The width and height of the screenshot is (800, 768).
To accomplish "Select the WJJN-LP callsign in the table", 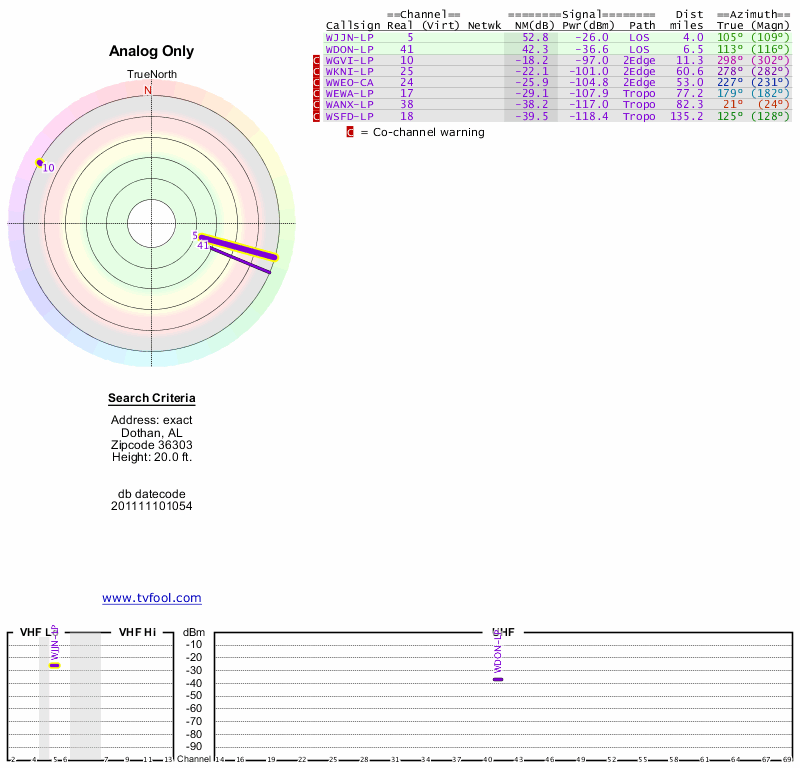I will pyautogui.click(x=350, y=37).
